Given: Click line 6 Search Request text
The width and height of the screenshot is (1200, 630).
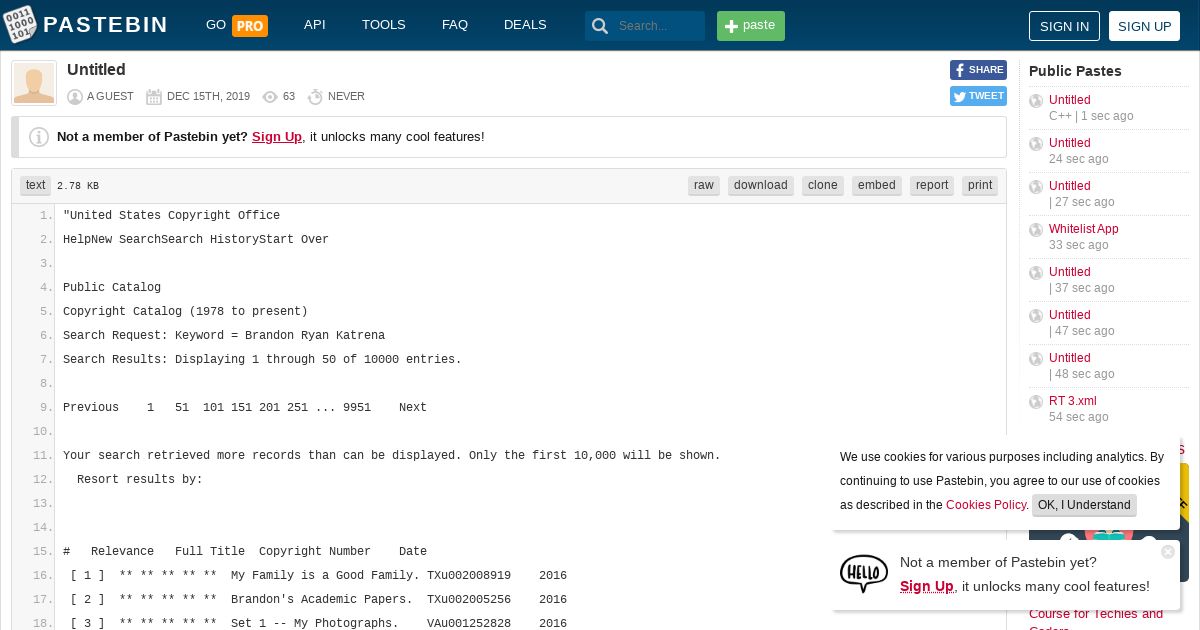Looking at the screenshot, I should pos(224,336).
